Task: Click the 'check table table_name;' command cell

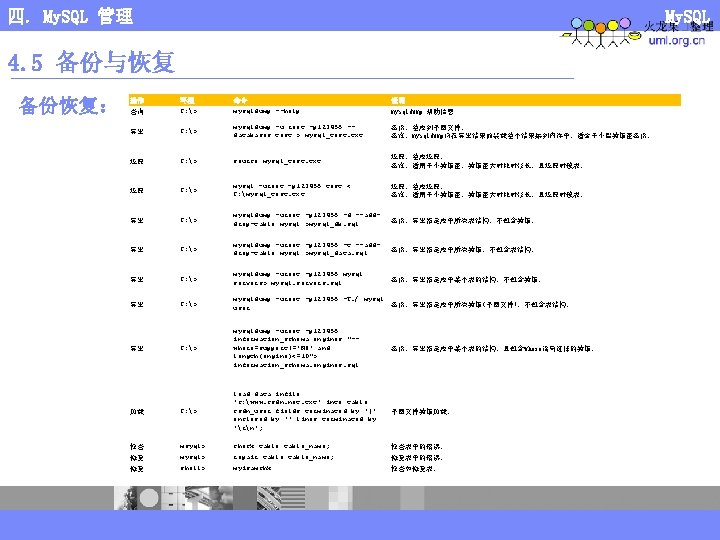Action: pyautogui.click(x=281, y=446)
